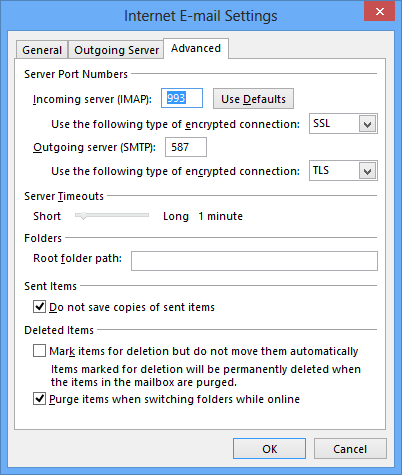Confirm settings with the OK button

coord(269,449)
